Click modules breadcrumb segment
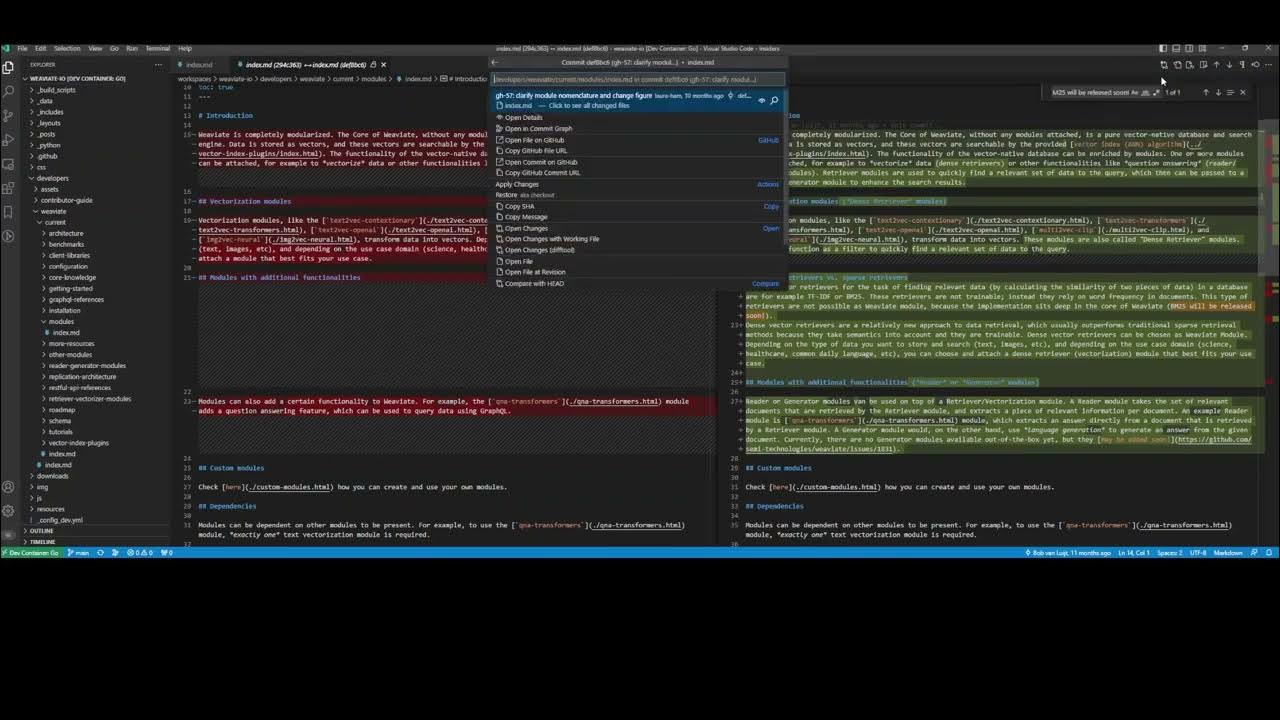Screen dimensions: 1280x720 [373, 79]
